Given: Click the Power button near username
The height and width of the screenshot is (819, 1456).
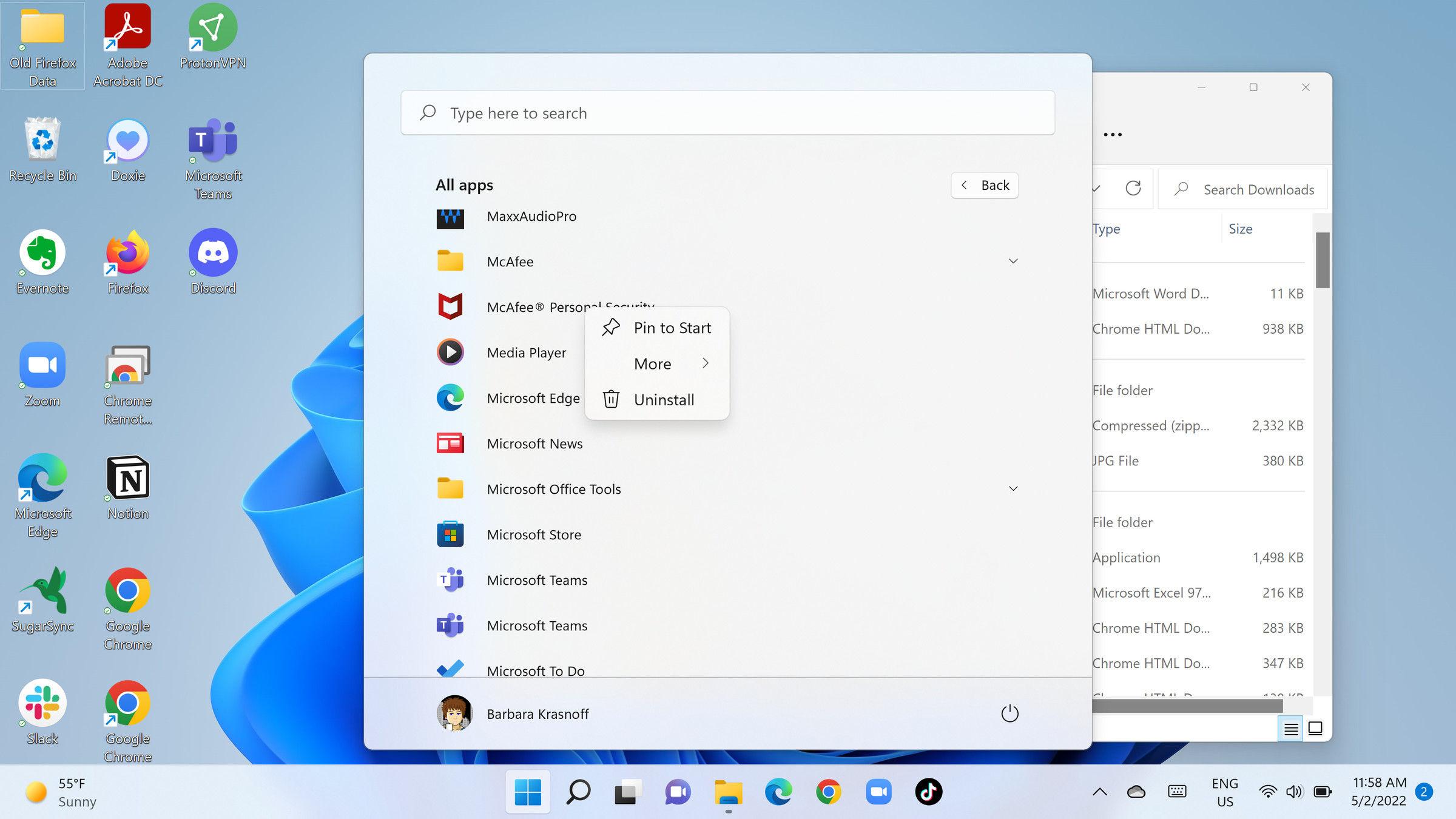Looking at the screenshot, I should click(x=1010, y=713).
